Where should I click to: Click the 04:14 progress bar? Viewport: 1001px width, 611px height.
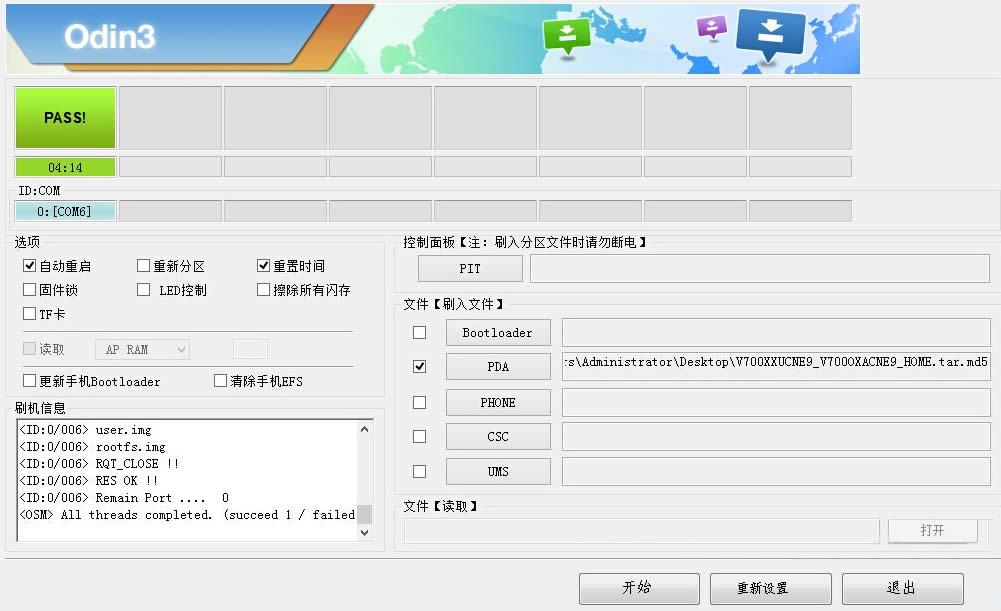click(x=65, y=167)
